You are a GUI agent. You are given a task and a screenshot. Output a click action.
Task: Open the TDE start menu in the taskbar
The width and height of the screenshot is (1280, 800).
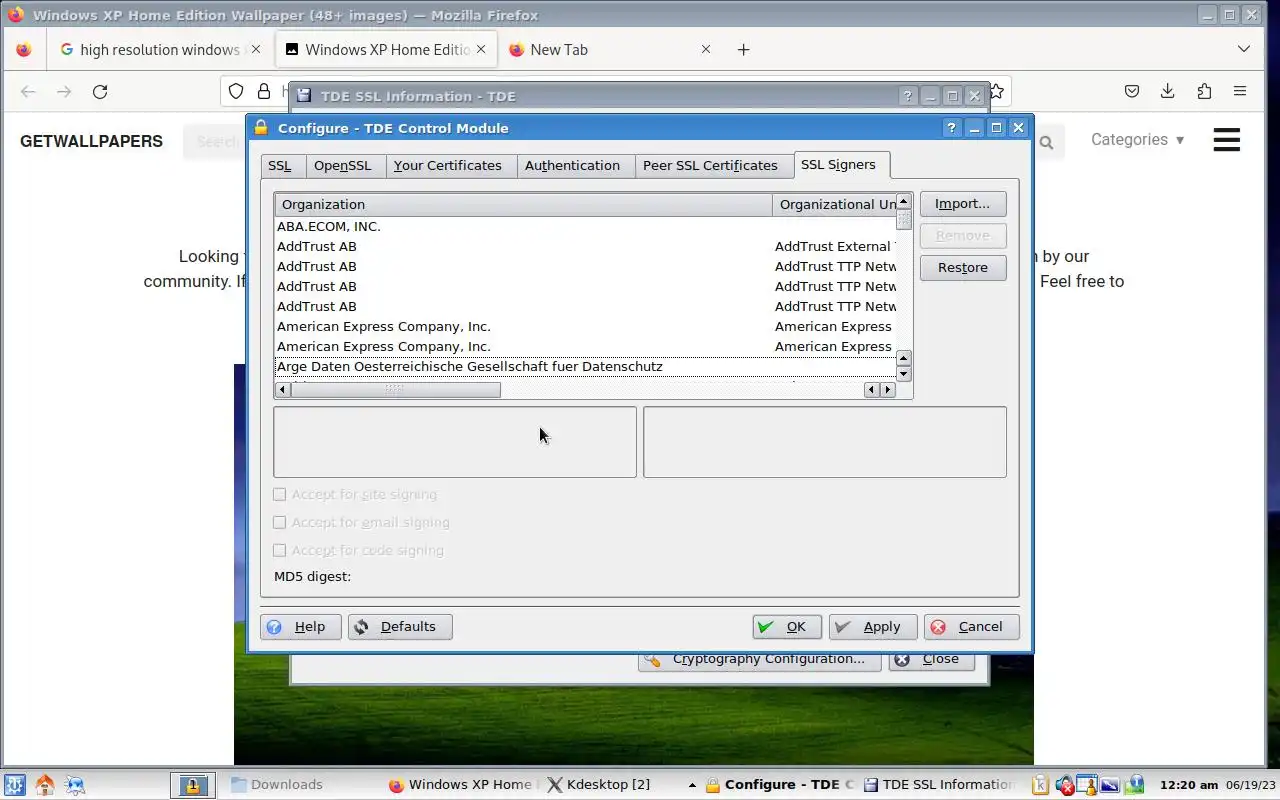[x=15, y=785]
